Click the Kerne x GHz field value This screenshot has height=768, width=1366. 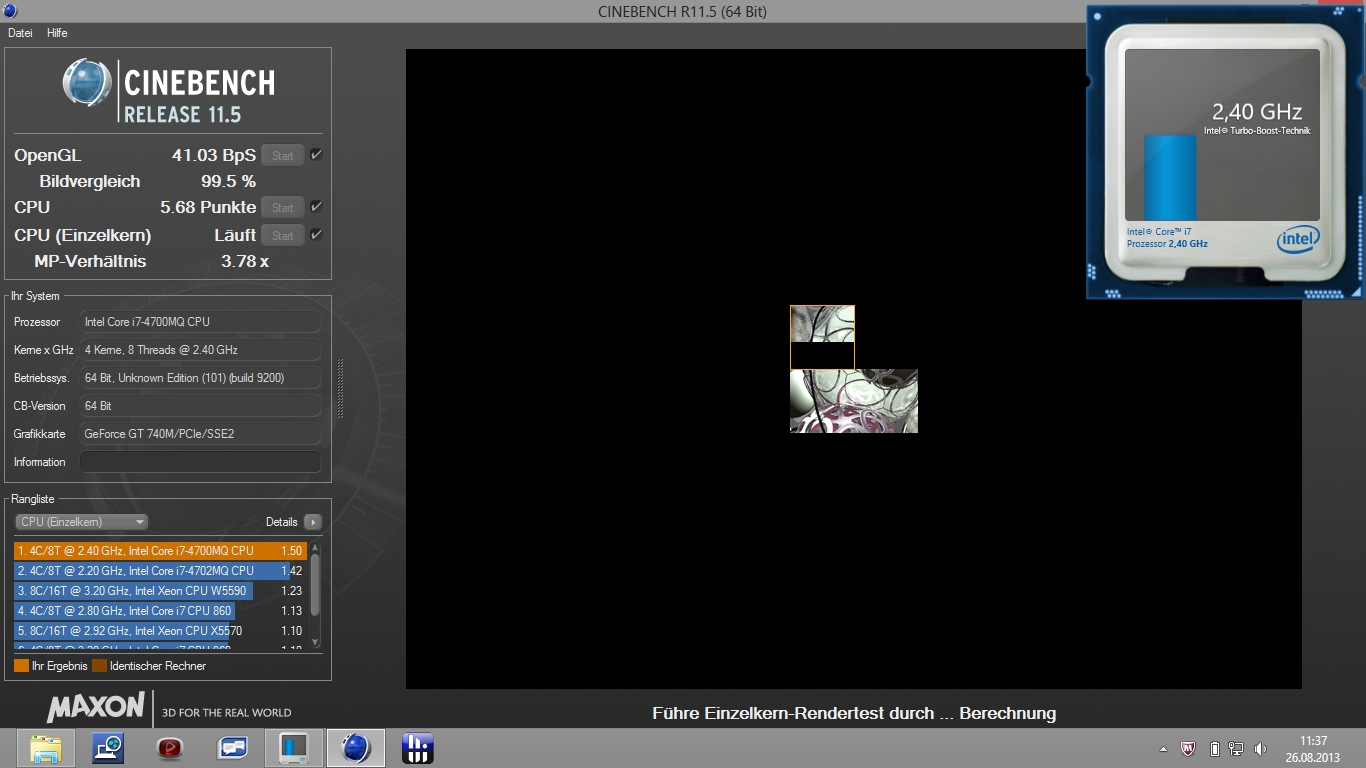pos(200,350)
